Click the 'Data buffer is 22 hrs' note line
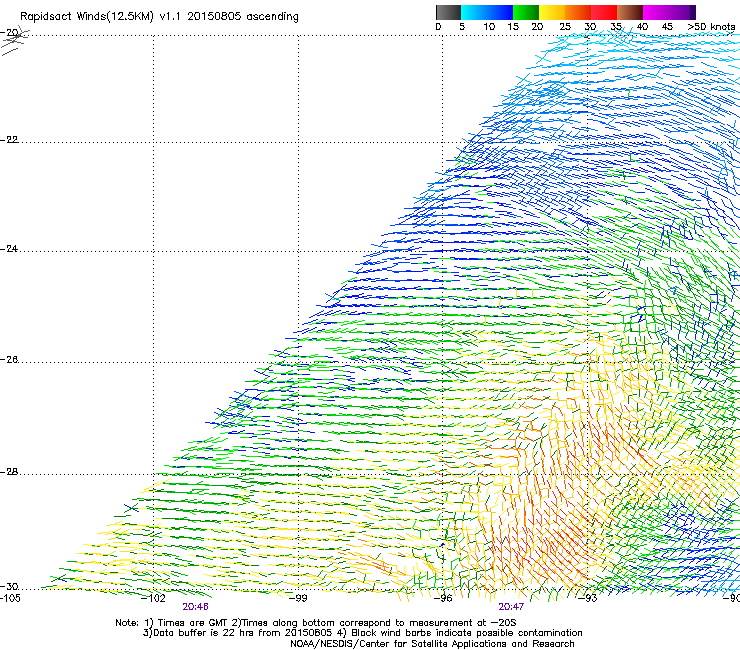The width and height of the screenshot is (740, 650). [x=362, y=633]
